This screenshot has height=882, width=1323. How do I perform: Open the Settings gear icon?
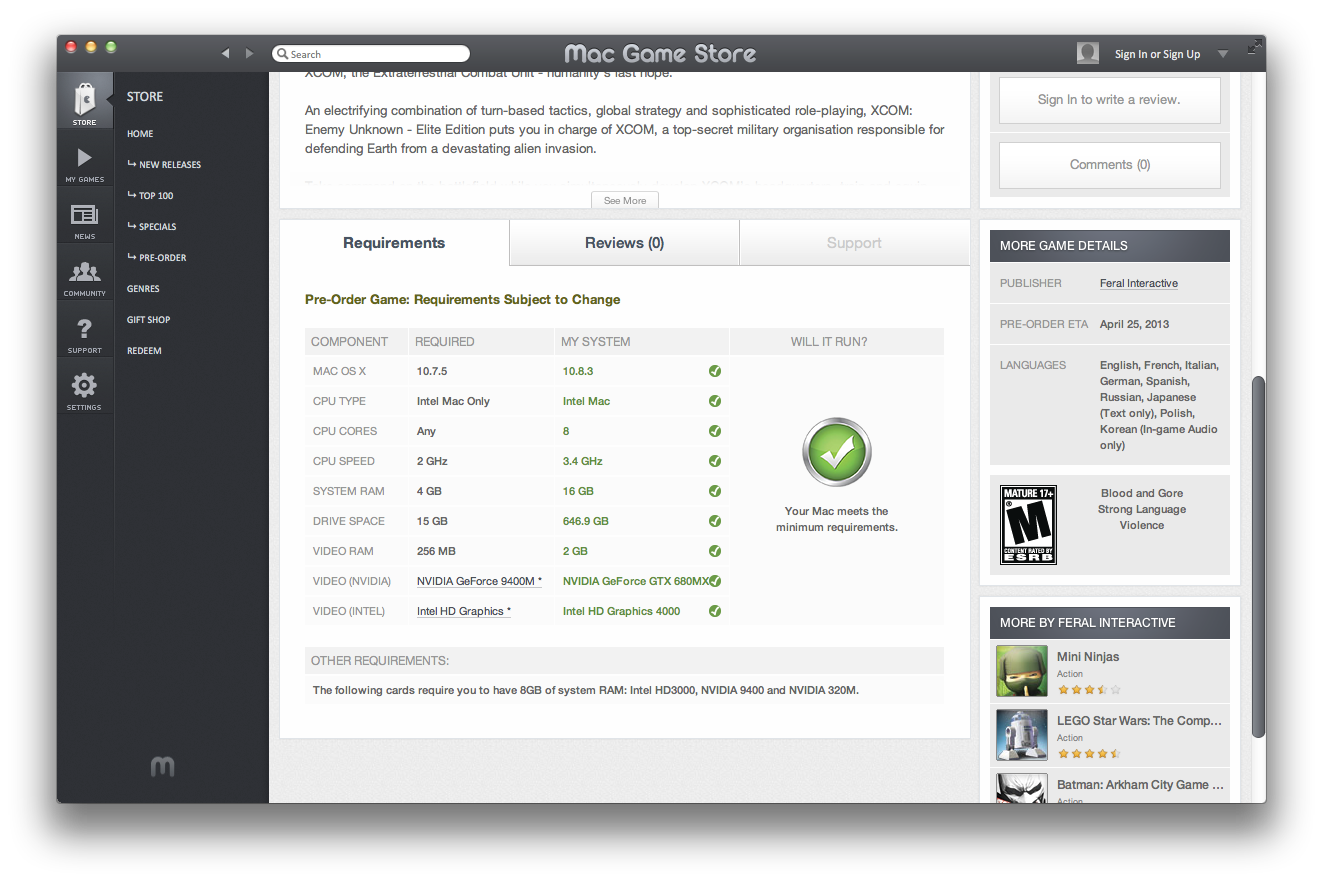[85, 391]
